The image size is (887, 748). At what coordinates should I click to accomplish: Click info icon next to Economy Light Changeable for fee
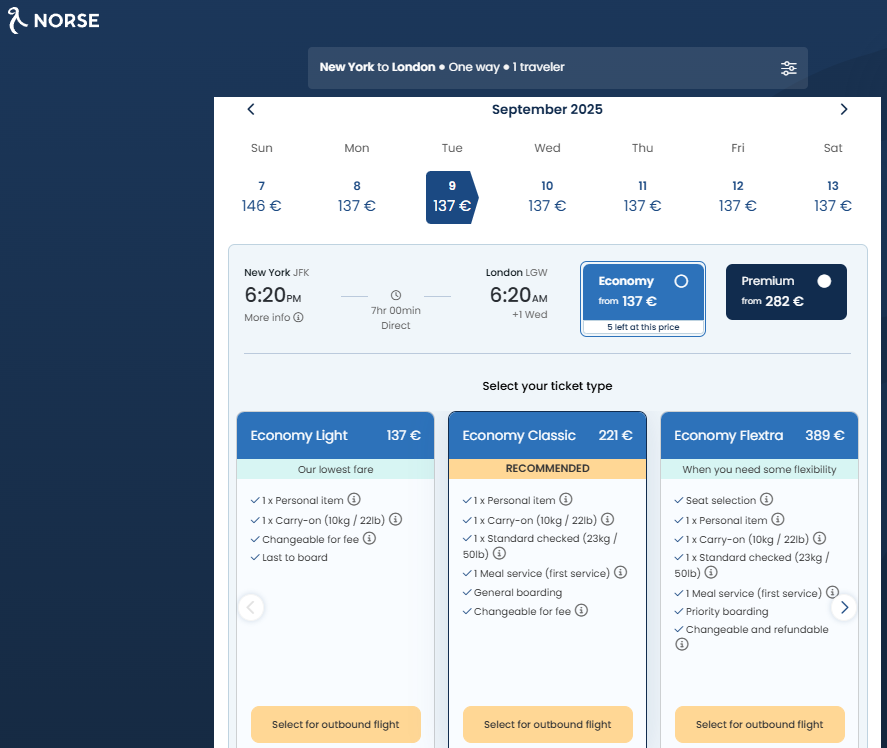coord(369,538)
